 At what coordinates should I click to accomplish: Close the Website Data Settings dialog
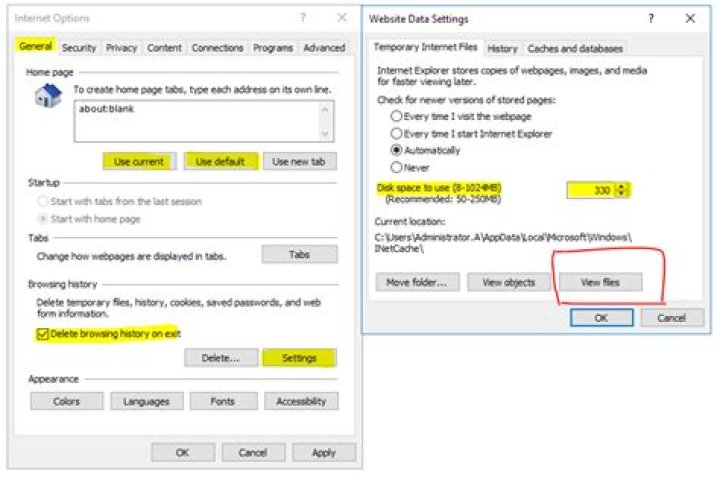pyautogui.click(x=690, y=18)
